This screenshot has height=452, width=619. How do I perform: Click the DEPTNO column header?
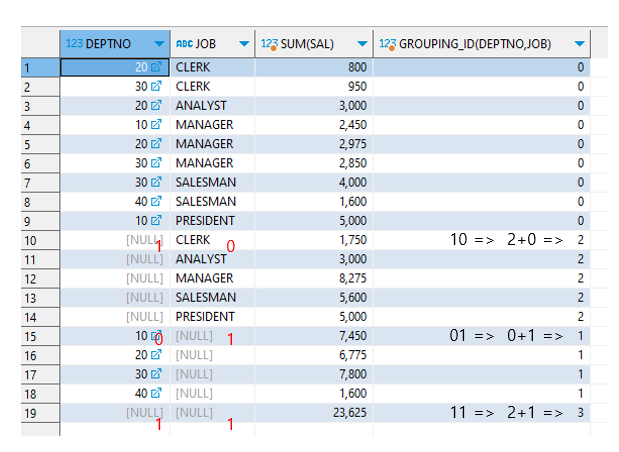tap(115, 44)
